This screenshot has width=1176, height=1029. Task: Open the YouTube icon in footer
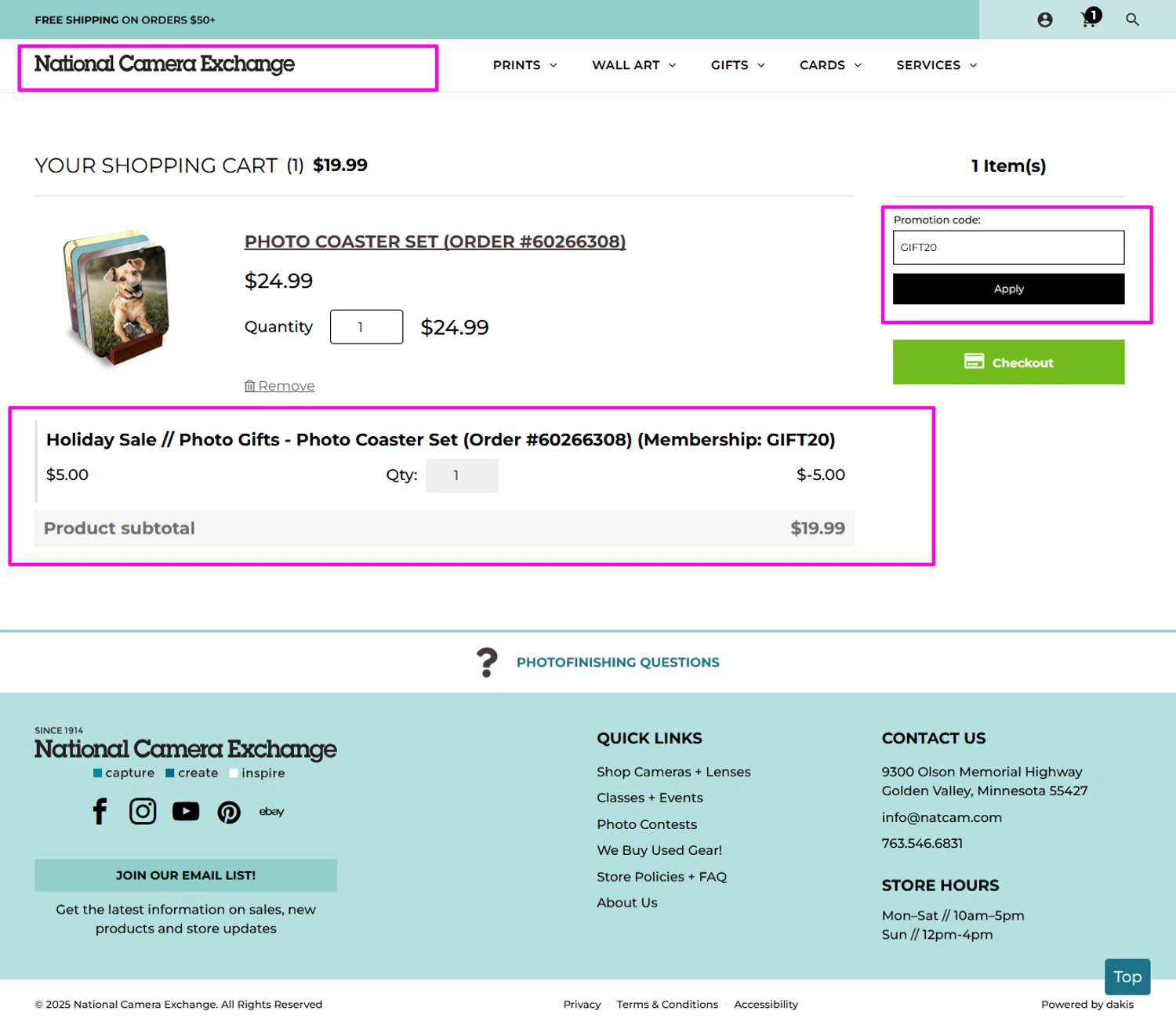(186, 811)
